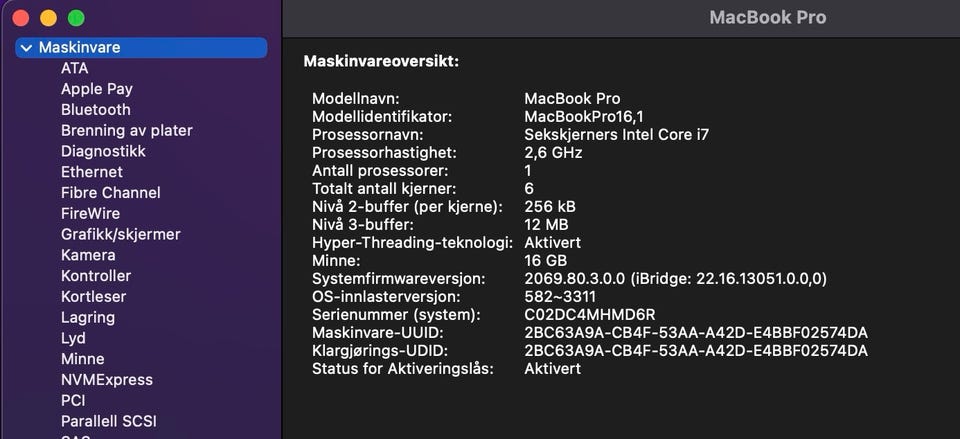Select Bluetooth in the sidebar
The width and height of the screenshot is (960, 439).
(95, 110)
